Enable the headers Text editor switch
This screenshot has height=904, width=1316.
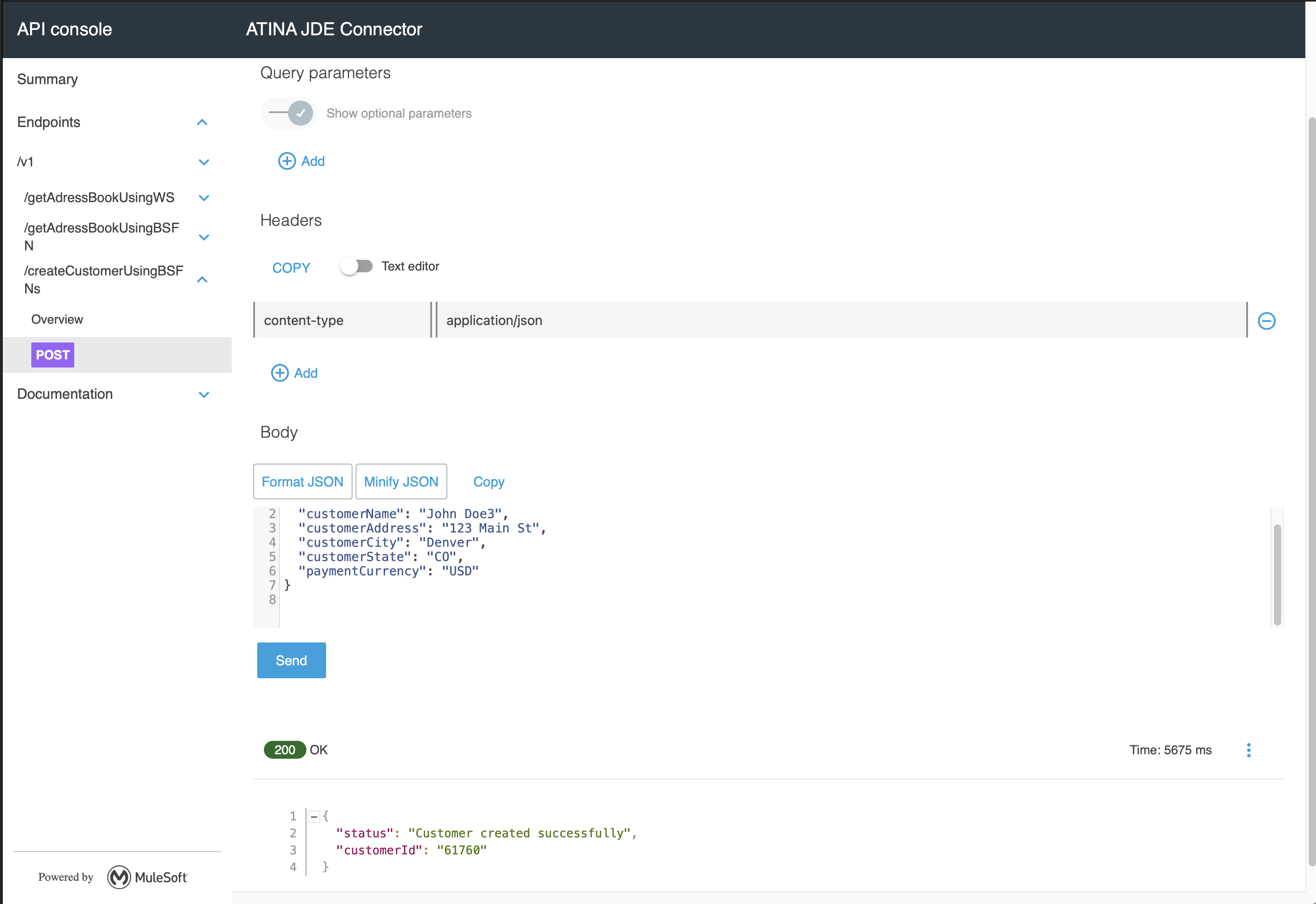click(357, 266)
